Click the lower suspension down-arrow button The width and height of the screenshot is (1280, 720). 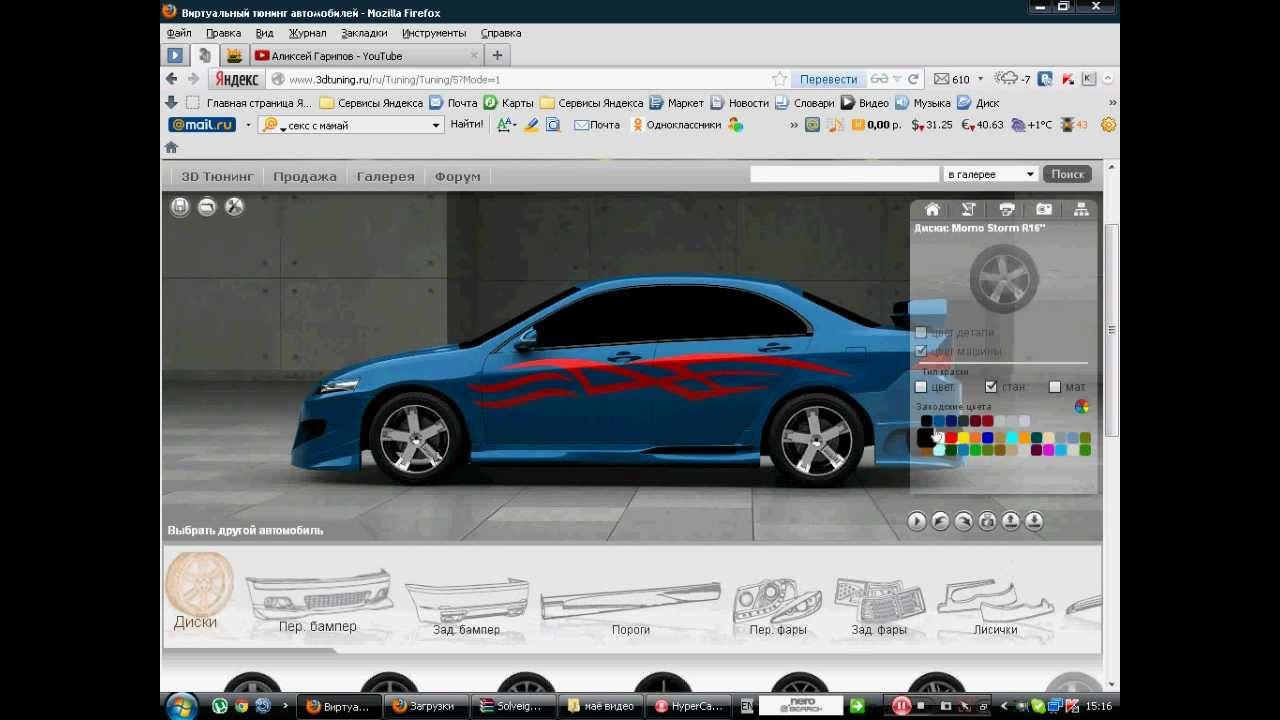(1034, 521)
